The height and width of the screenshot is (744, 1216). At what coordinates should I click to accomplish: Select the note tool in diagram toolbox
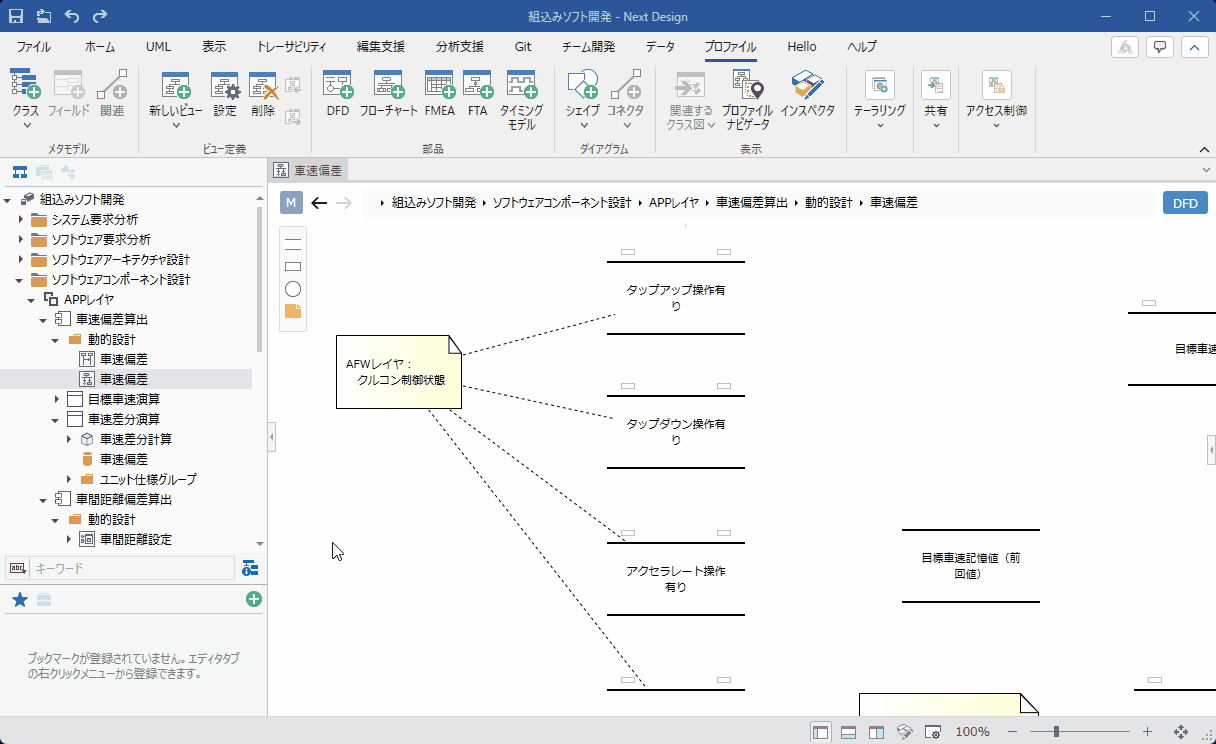[293, 311]
